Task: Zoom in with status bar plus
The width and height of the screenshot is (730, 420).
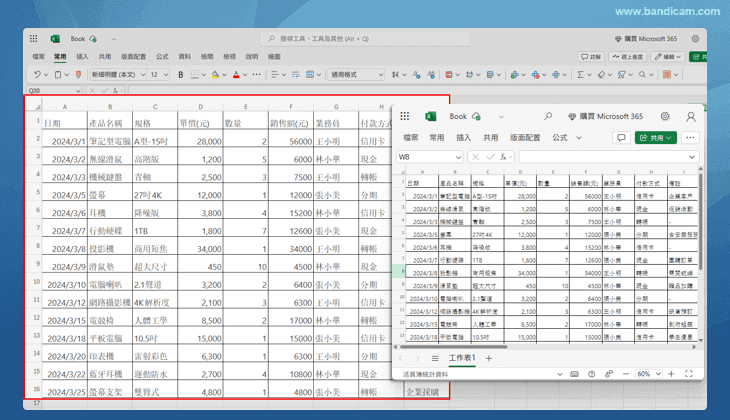Action: (671, 374)
